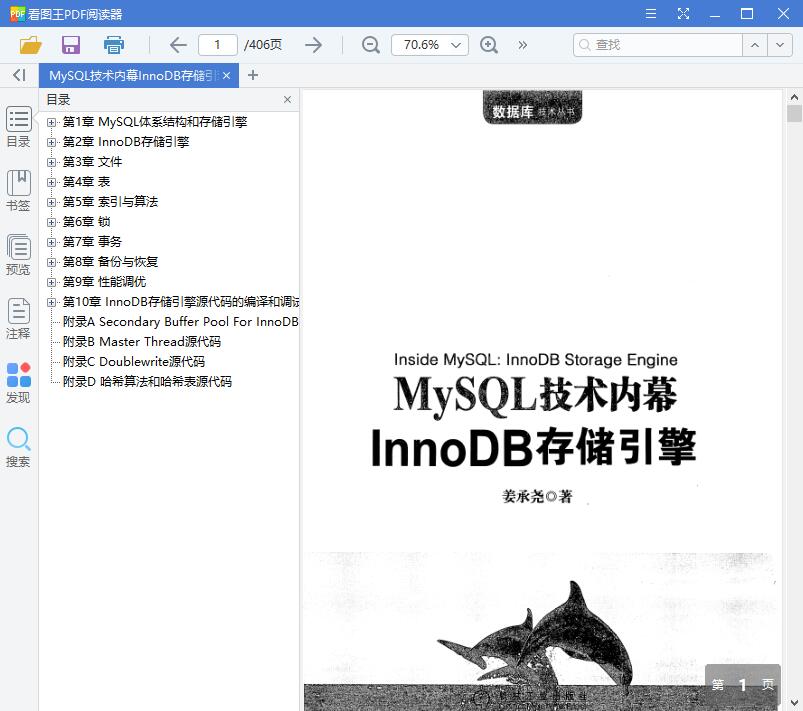Expand 第4章 表 tree node

[x=51, y=182]
